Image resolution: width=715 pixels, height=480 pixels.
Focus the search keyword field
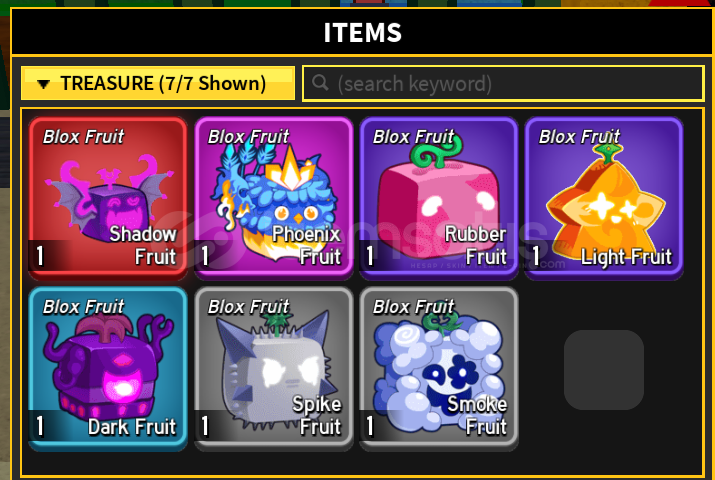(503, 83)
